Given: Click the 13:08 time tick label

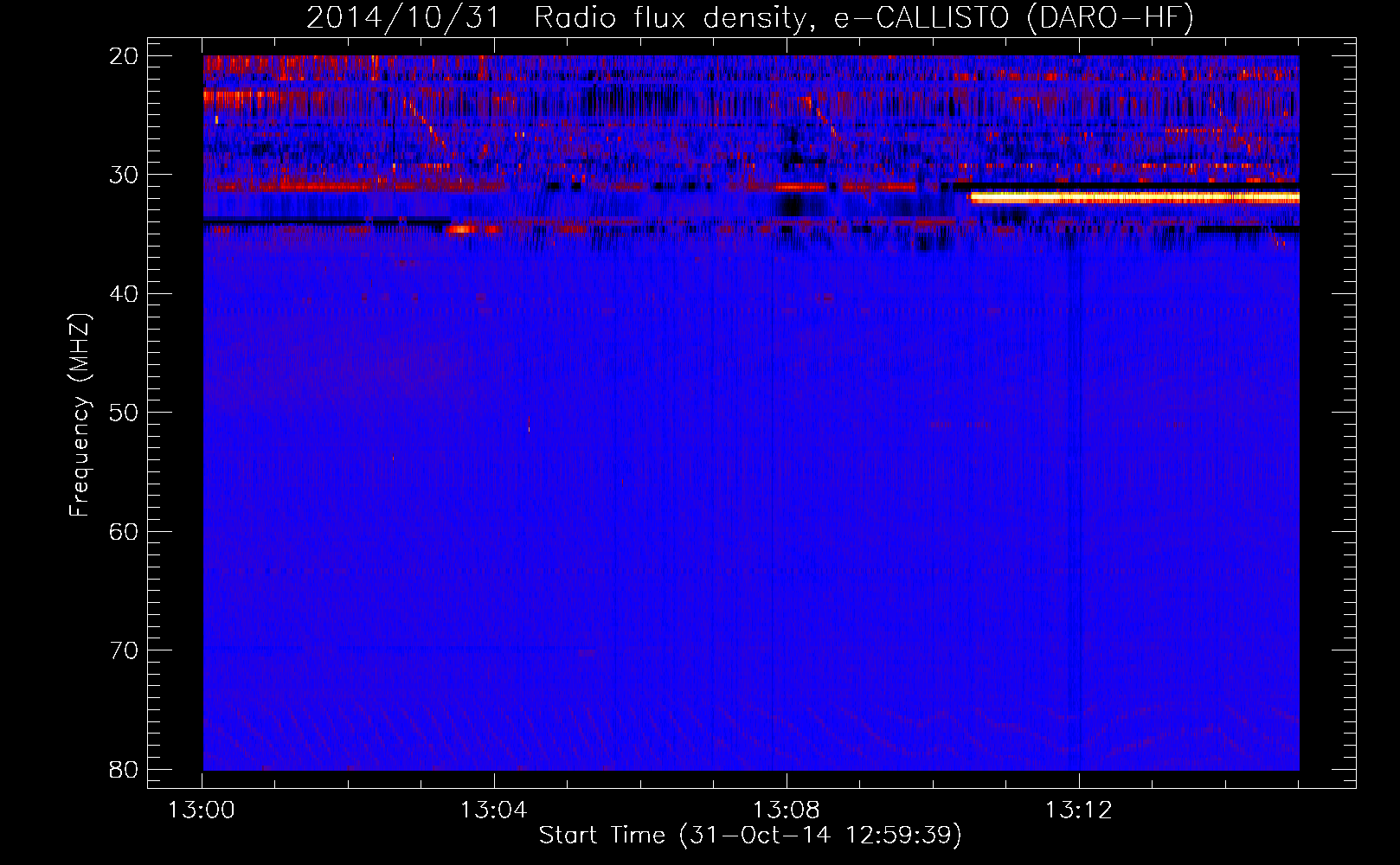Looking at the screenshot, I should (x=786, y=811).
